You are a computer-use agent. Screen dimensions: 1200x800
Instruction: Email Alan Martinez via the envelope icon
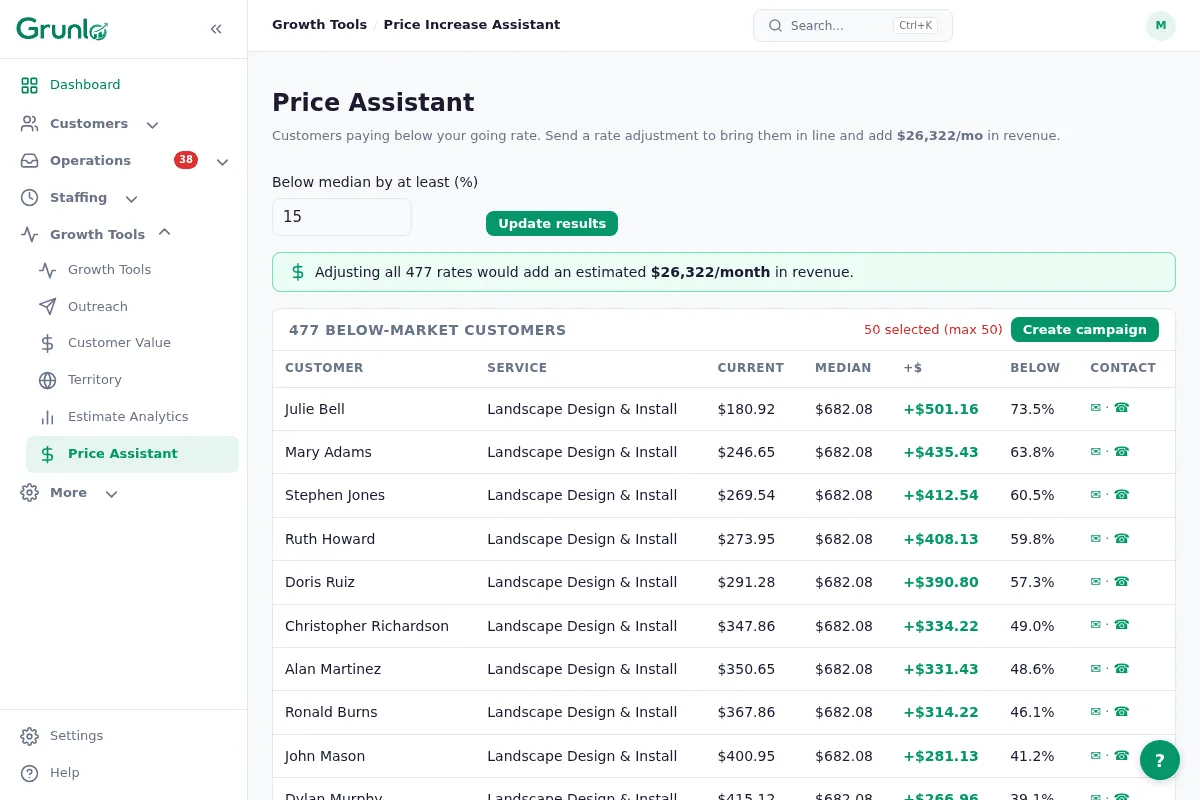(x=1096, y=668)
